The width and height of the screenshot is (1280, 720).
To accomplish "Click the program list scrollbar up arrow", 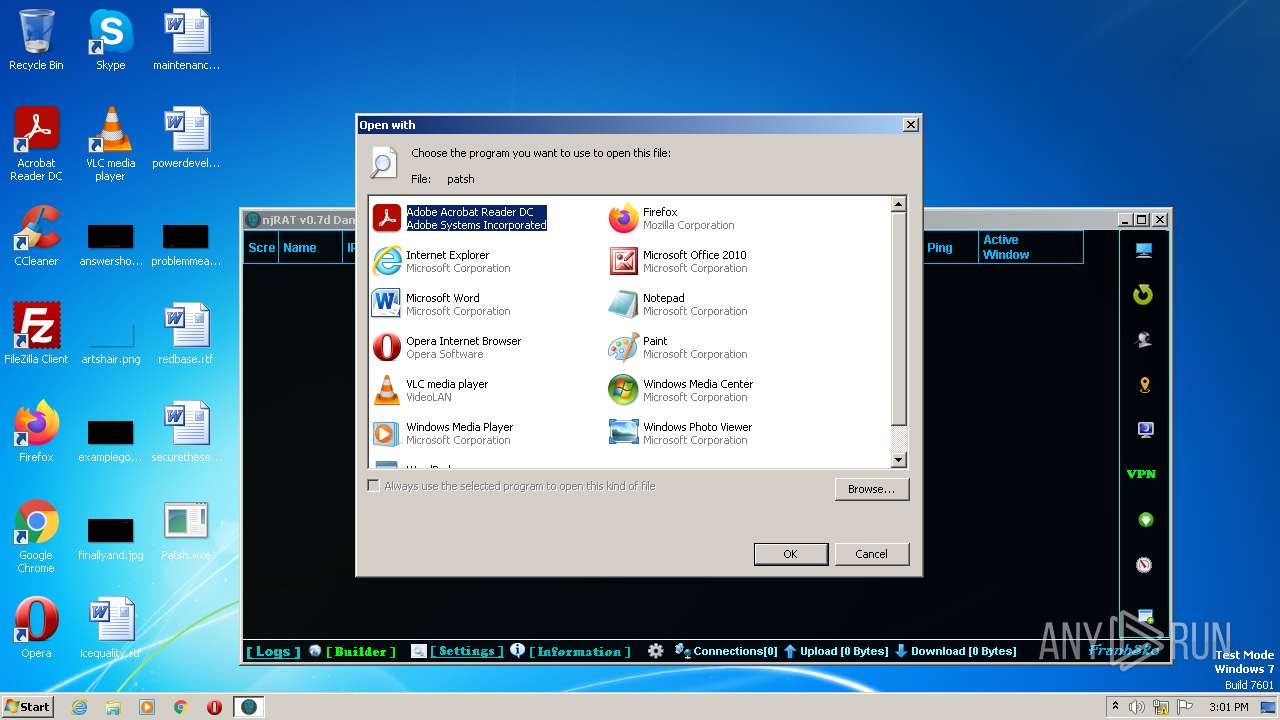I will [898, 204].
